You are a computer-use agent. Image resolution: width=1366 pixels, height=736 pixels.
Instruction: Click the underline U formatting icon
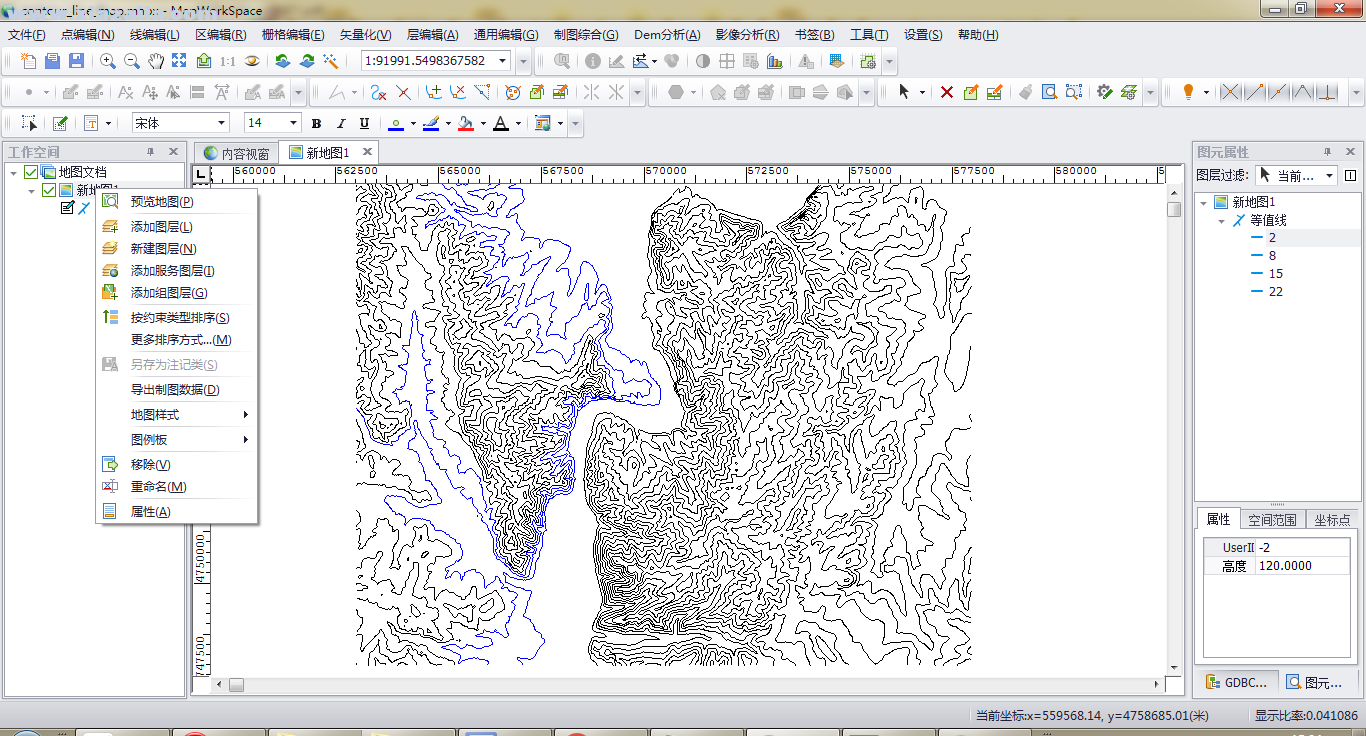click(364, 124)
